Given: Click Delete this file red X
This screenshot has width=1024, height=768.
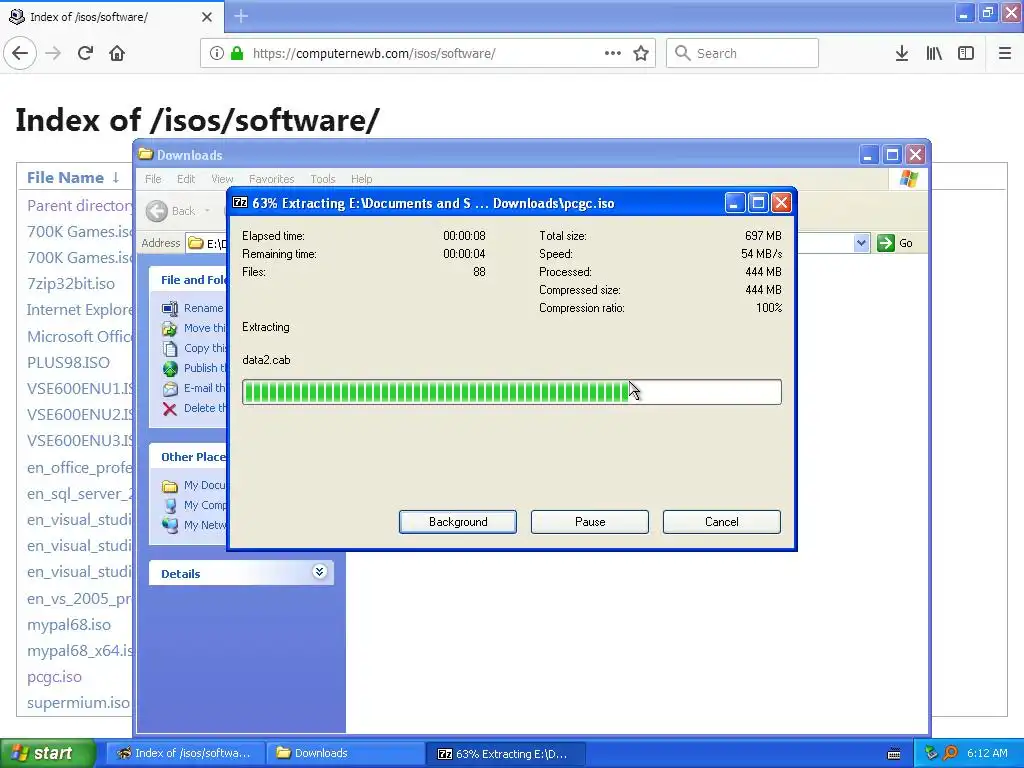Looking at the screenshot, I should (170, 409).
